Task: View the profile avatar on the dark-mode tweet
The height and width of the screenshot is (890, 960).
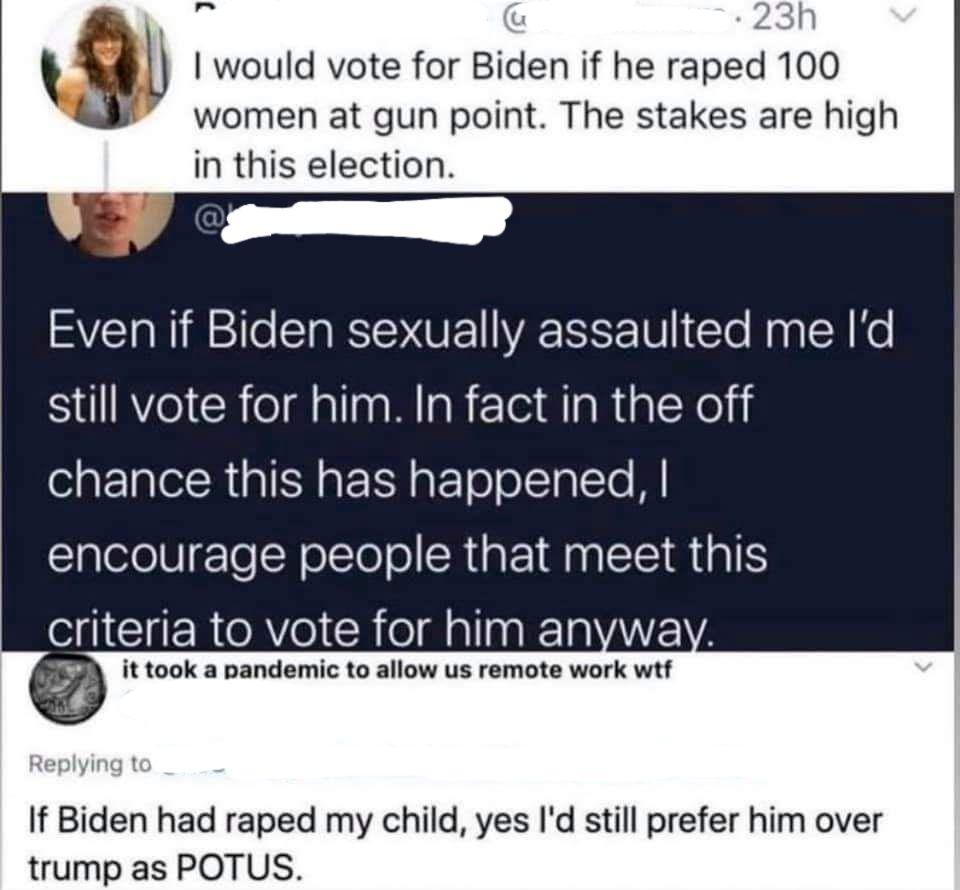Action: [111, 222]
